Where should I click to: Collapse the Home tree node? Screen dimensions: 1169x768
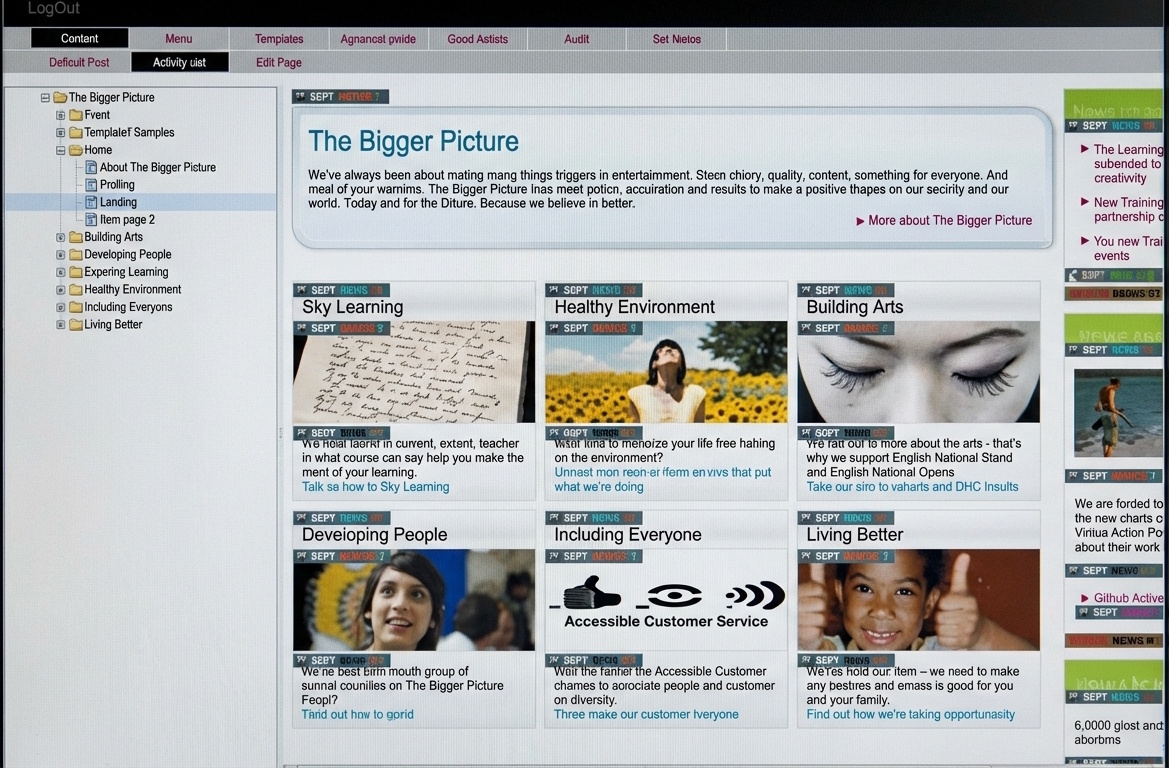click(61, 150)
